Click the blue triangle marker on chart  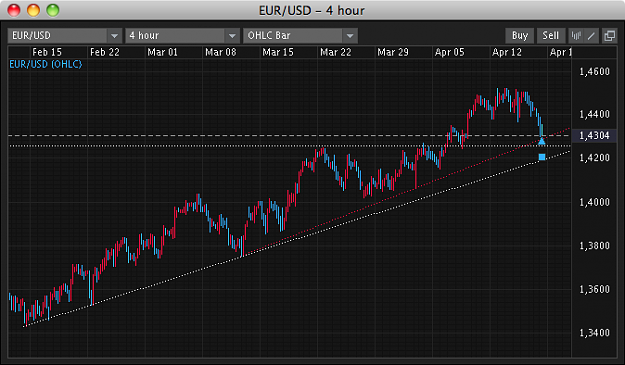coord(542,141)
